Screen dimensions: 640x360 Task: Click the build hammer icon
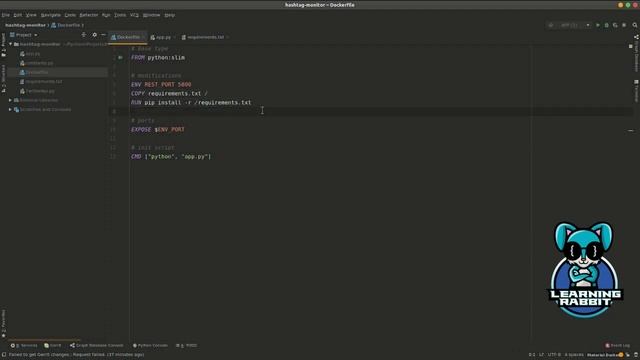[551, 25]
